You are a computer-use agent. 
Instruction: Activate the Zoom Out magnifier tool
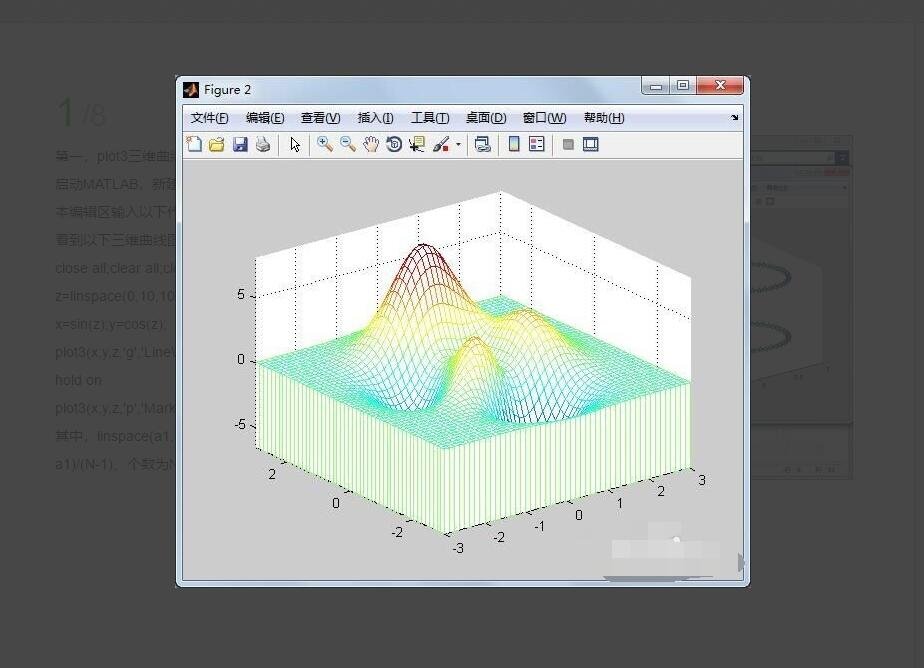click(x=348, y=144)
